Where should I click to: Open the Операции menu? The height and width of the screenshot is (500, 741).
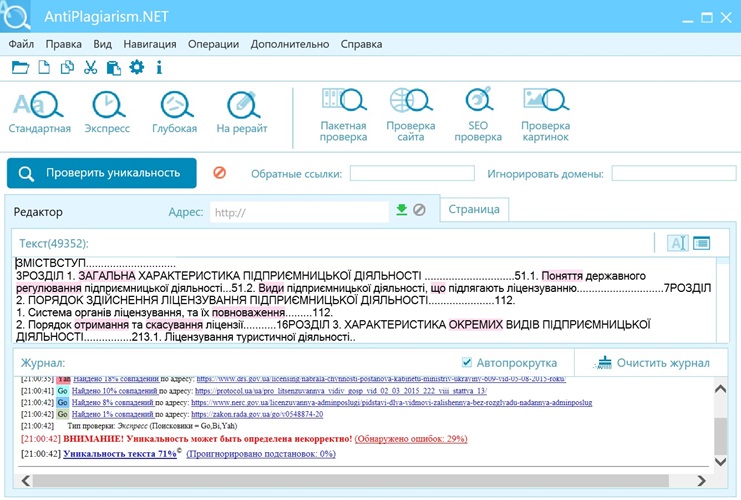coord(214,44)
